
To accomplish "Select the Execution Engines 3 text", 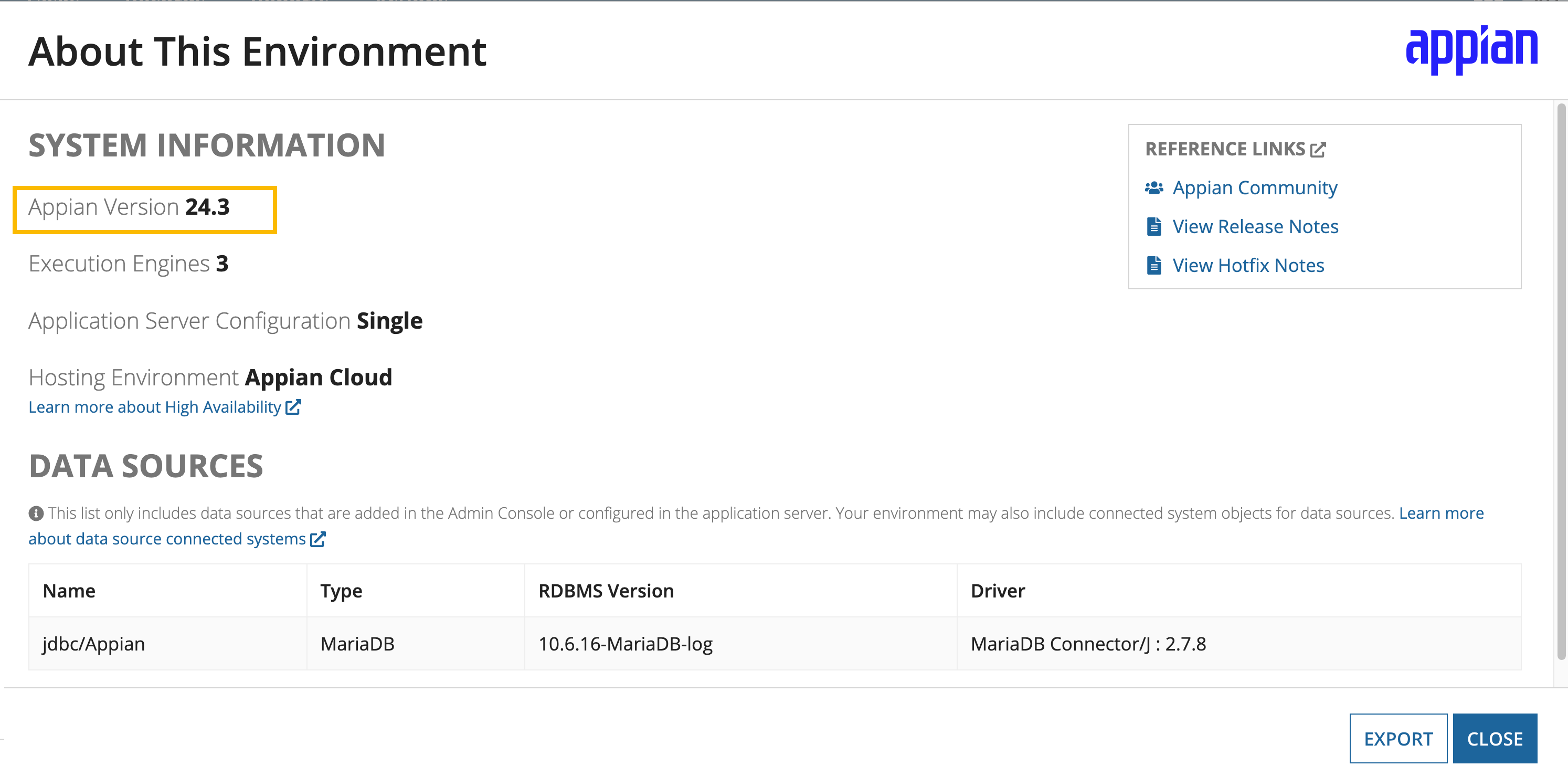I will 129,264.
